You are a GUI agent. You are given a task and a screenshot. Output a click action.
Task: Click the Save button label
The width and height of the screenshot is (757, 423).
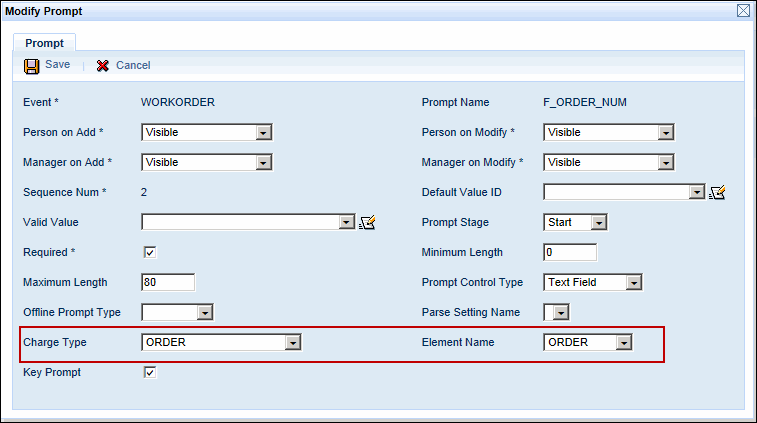coord(57,65)
